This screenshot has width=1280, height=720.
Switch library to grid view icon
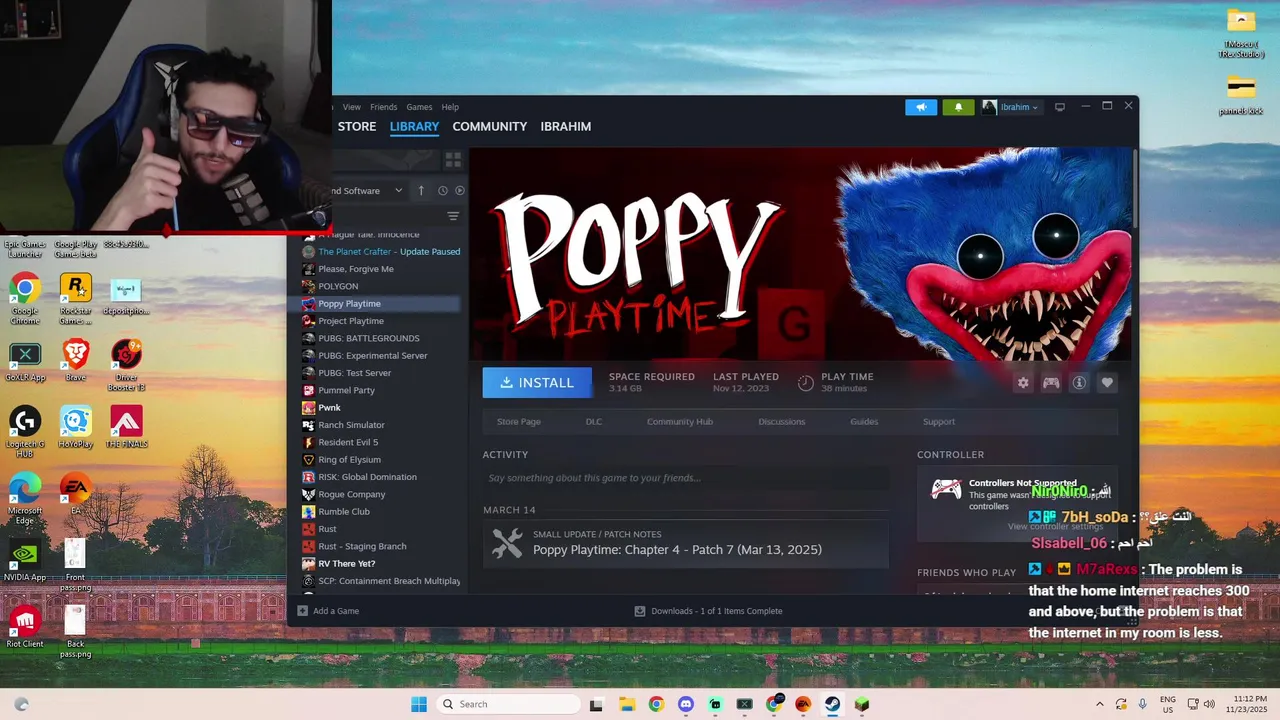pos(453,160)
